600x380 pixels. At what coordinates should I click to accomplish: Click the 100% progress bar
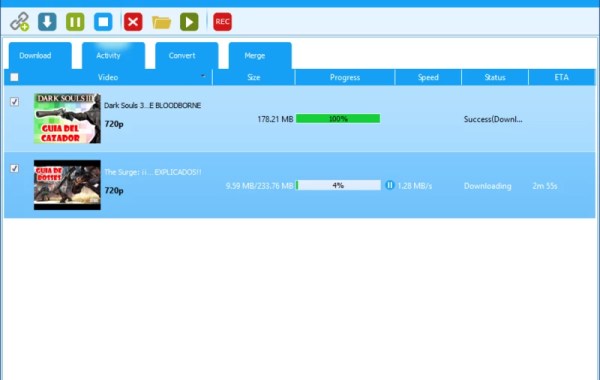(x=338, y=119)
